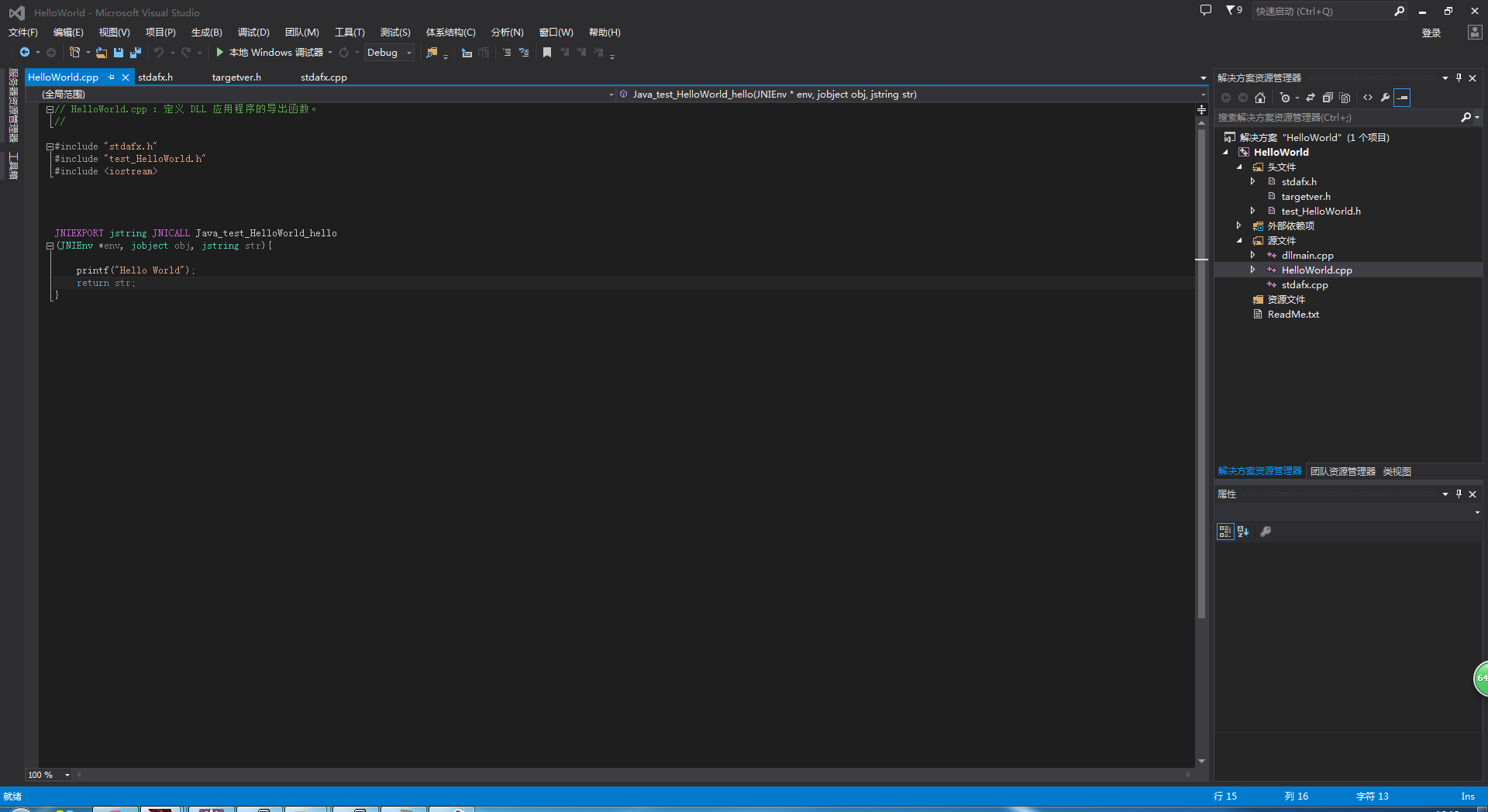The width and height of the screenshot is (1488, 812).
Task: Click the Pending Changes Filter clock icon
Action: pos(1285,98)
